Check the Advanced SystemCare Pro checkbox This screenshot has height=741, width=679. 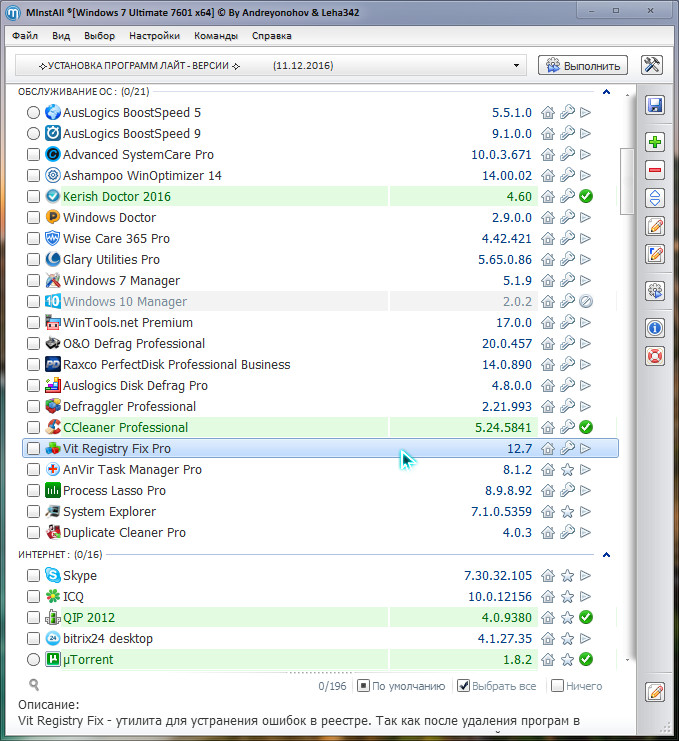click(x=33, y=155)
